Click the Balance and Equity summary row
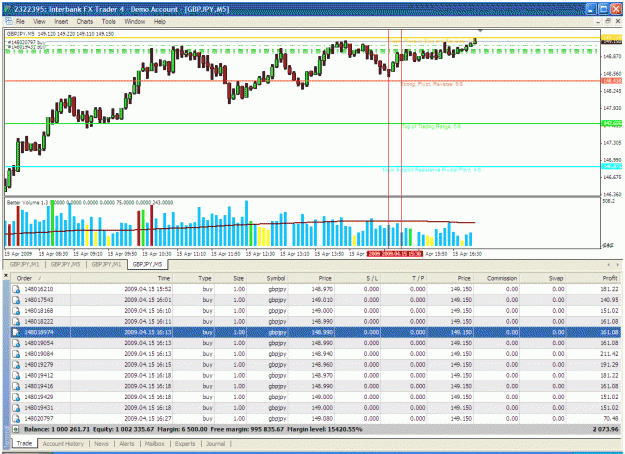 [315, 429]
